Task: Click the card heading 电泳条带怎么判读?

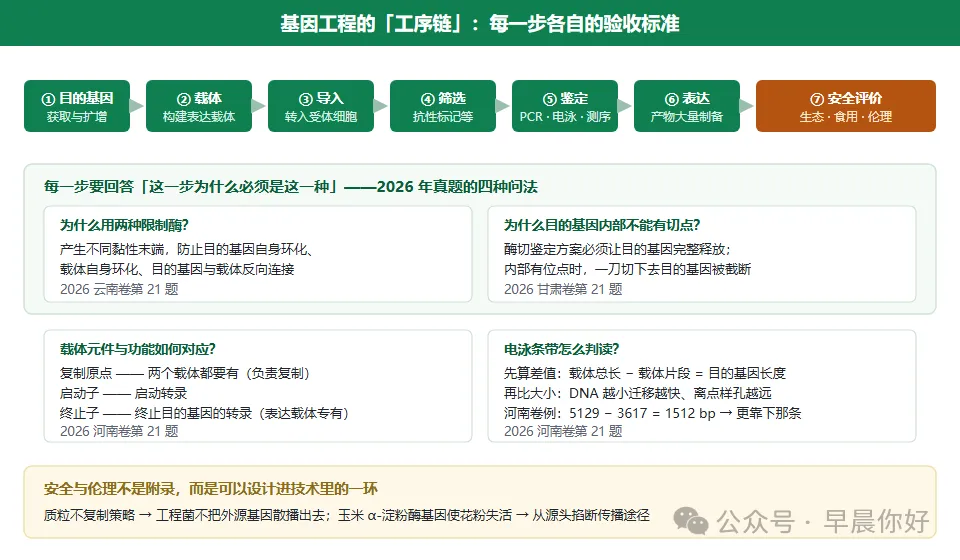Action: tap(561, 349)
